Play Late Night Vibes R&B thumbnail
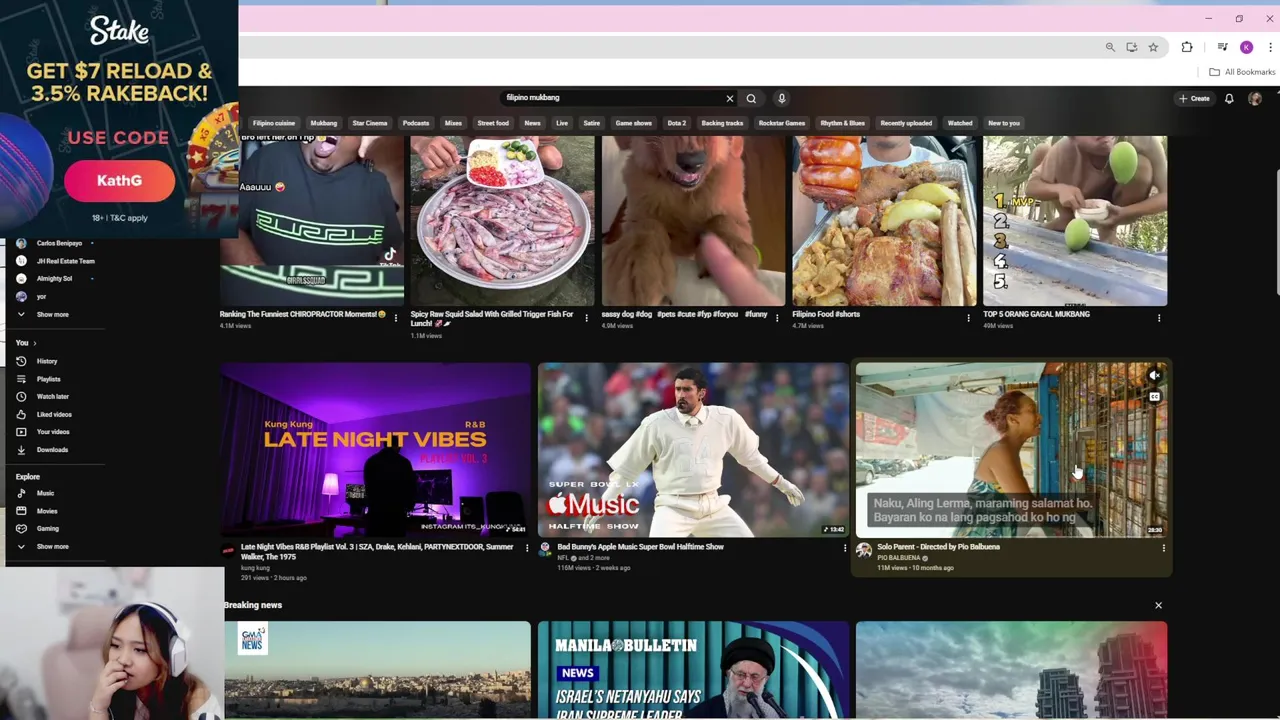1280x720 pixels. [x=376, y=449]
